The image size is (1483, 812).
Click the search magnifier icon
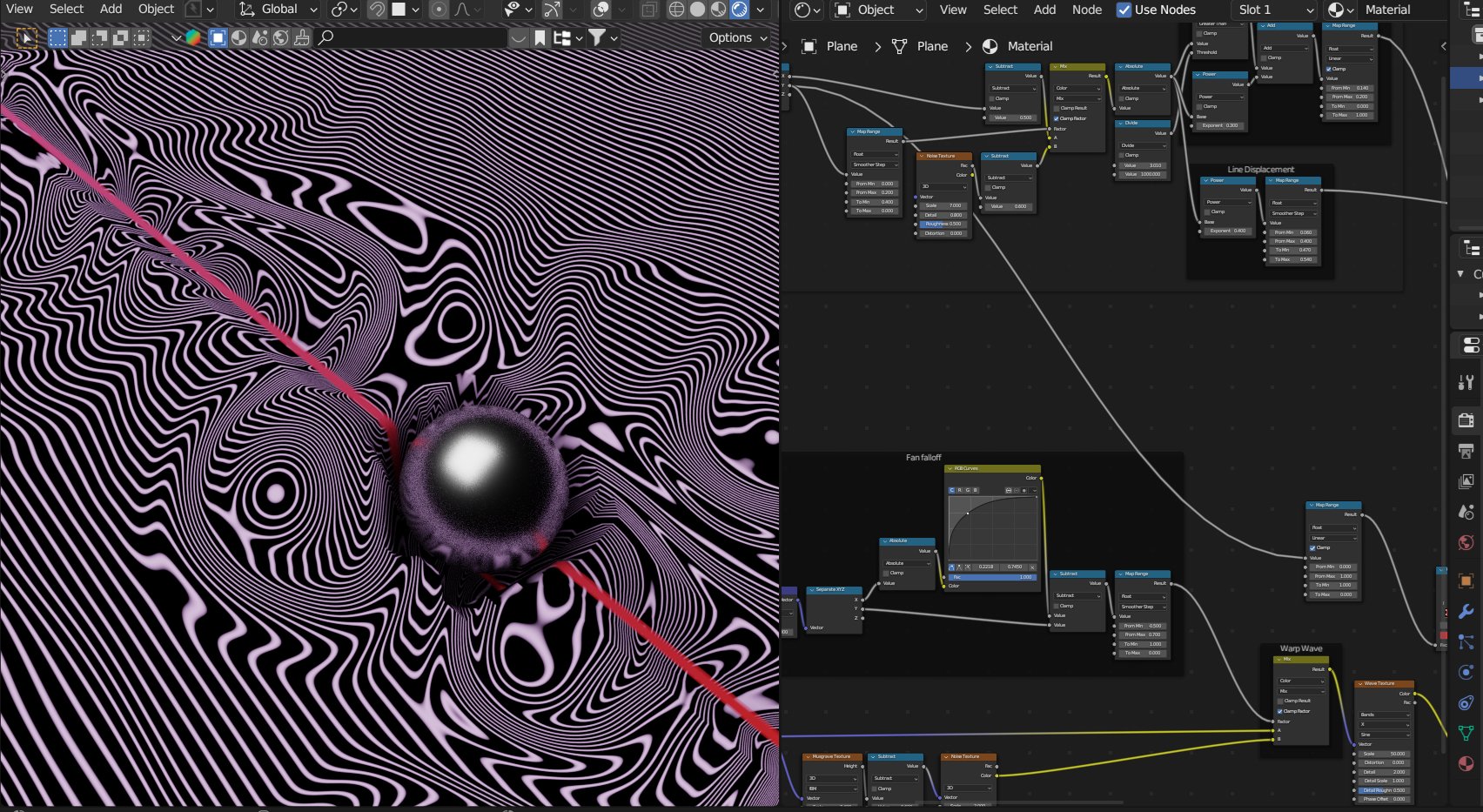coord(325,37)
